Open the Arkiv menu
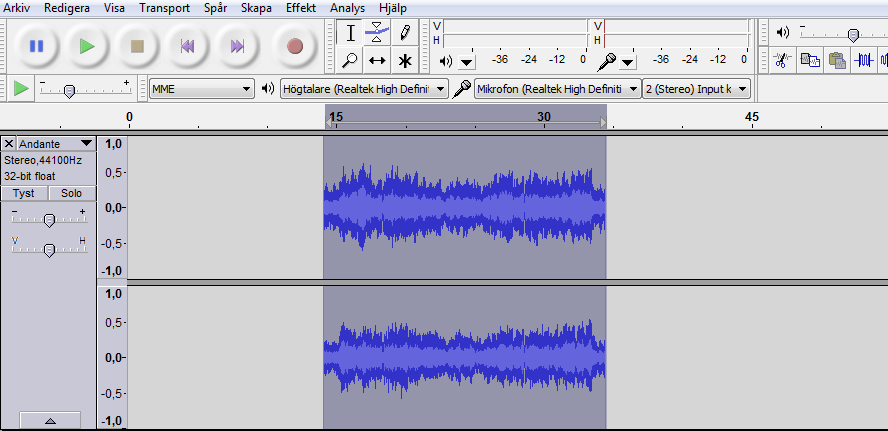The height and width of the screenshot is (431, 888). tap(17, 8)
